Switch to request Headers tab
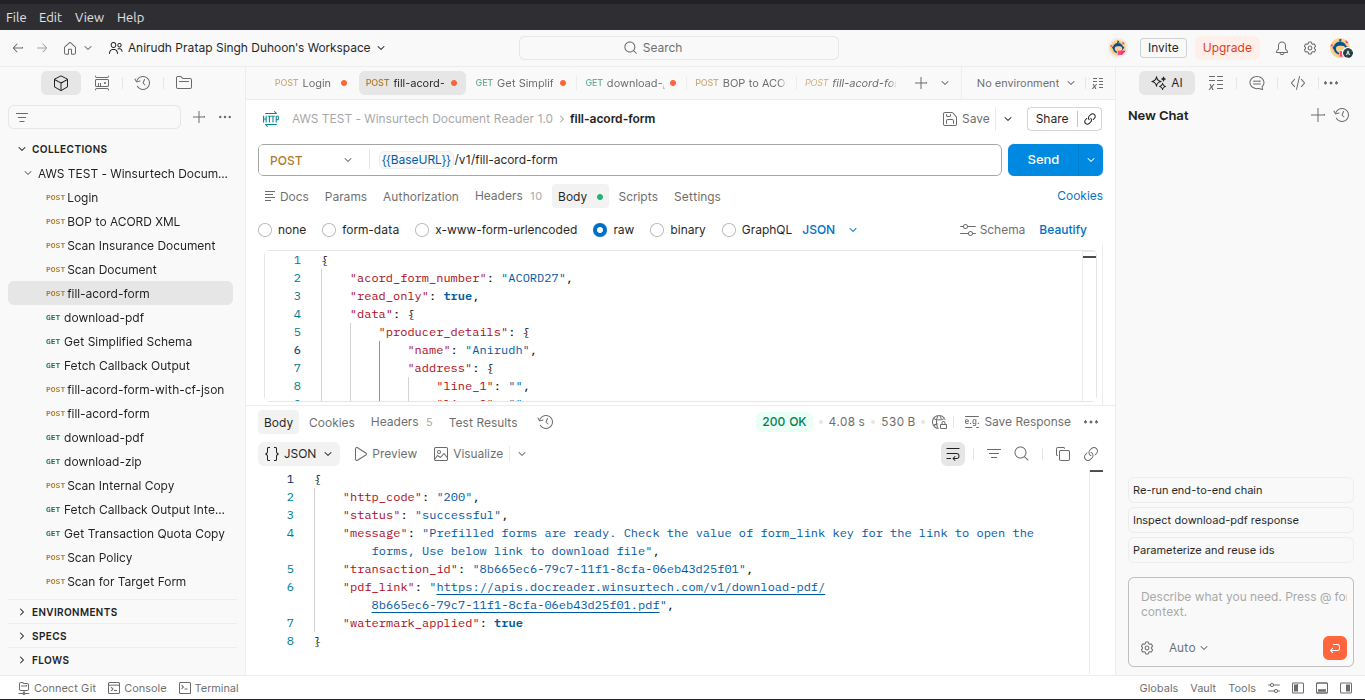Viewport: 1365px width, 700px height. tap(508, 197)
